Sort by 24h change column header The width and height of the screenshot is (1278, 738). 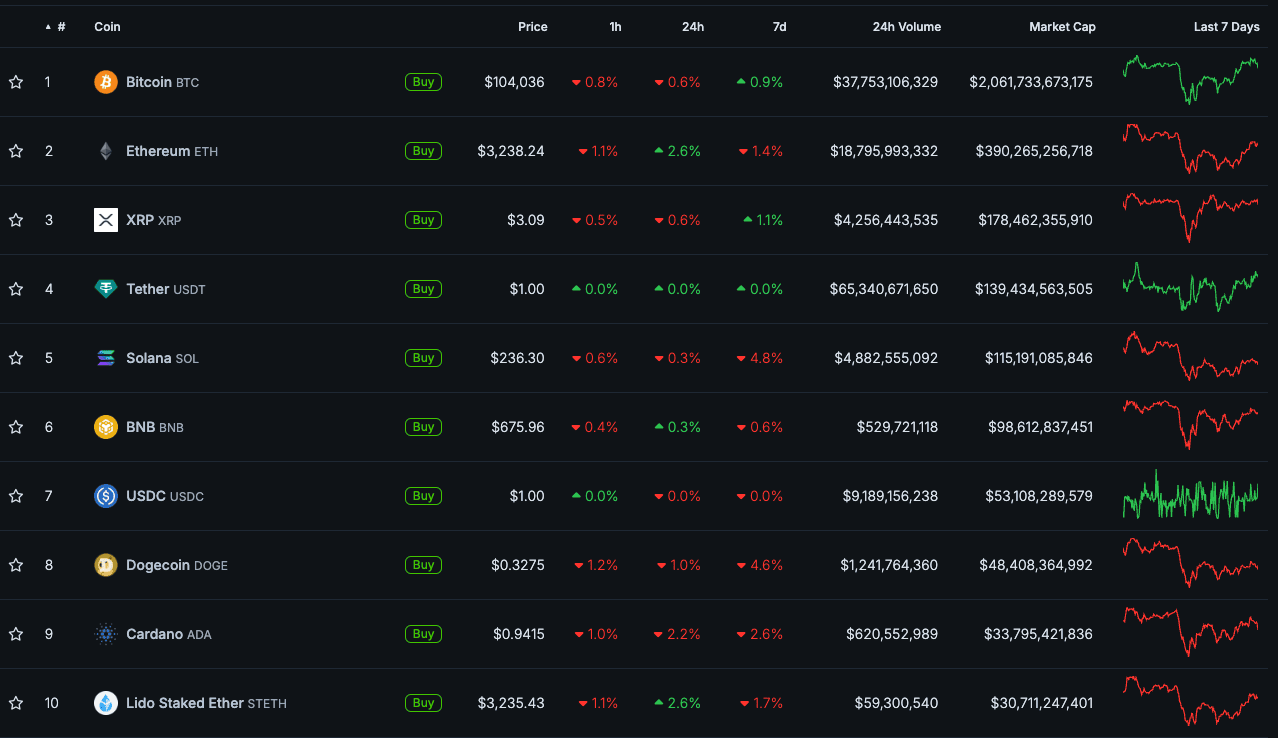[693, 27]
